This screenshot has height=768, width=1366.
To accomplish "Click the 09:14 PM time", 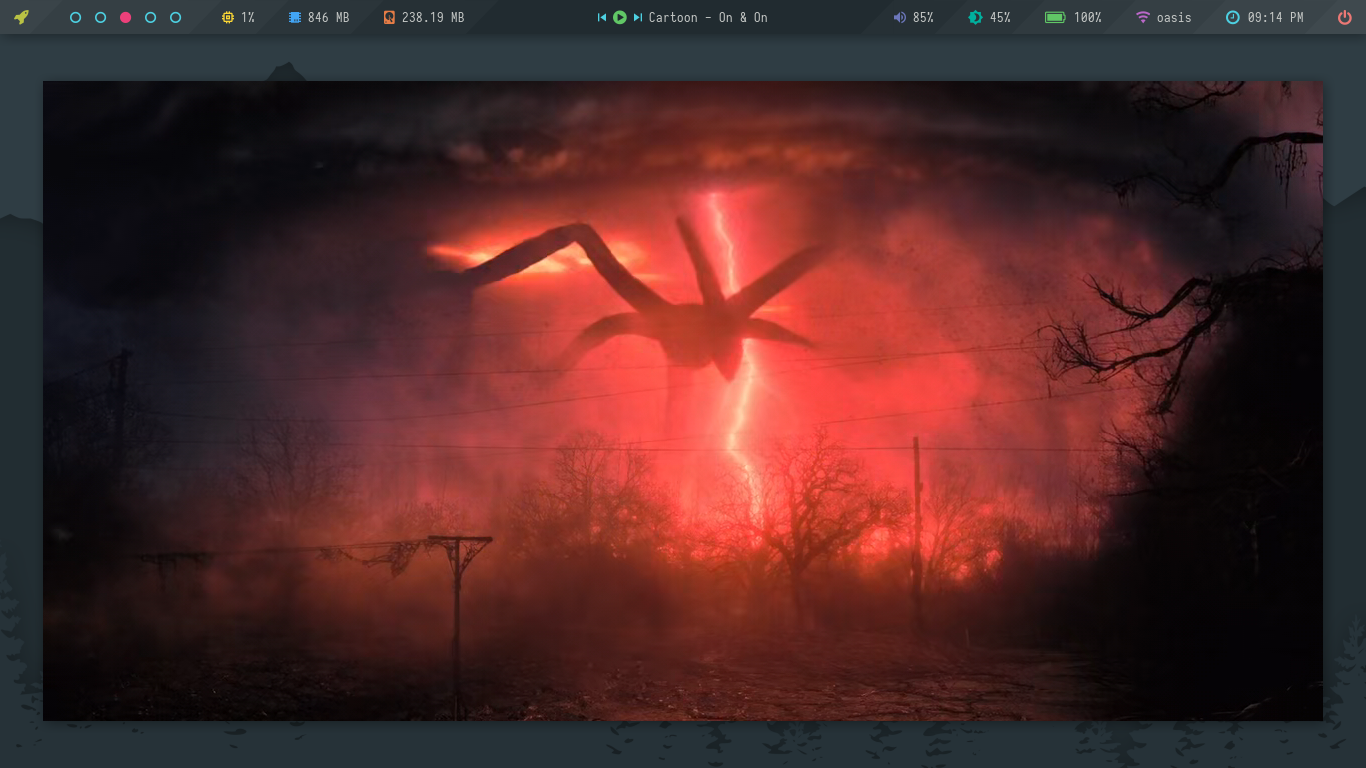I will [x=1275, y=17].
